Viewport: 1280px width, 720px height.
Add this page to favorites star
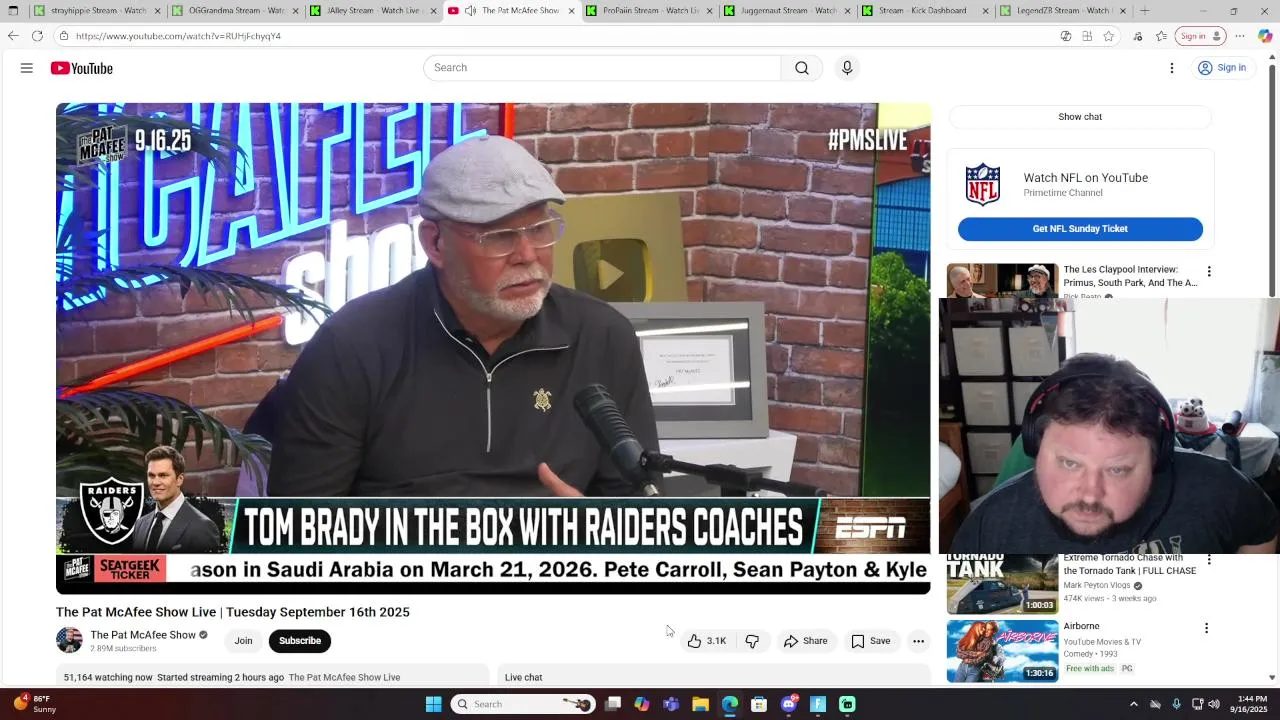tap(1109, 36)
